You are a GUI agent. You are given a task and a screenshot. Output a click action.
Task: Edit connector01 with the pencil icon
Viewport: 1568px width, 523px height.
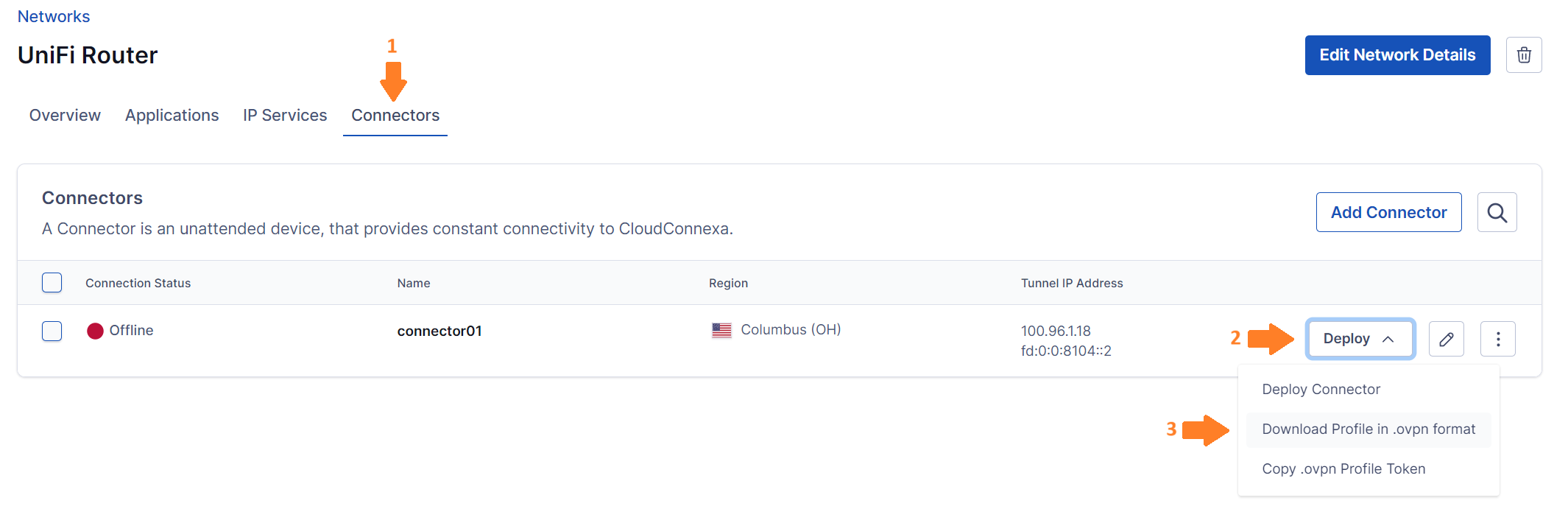point(1446,339)
